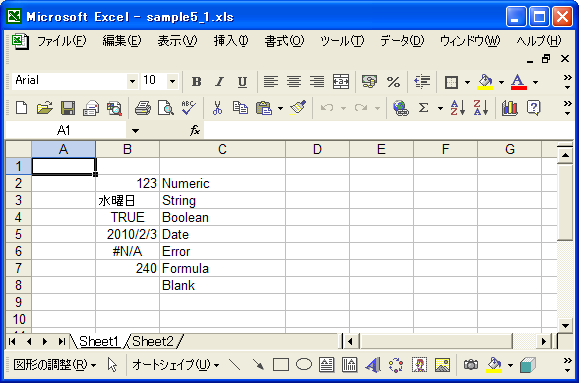Decrease cell indent

[x=422, y=82]
